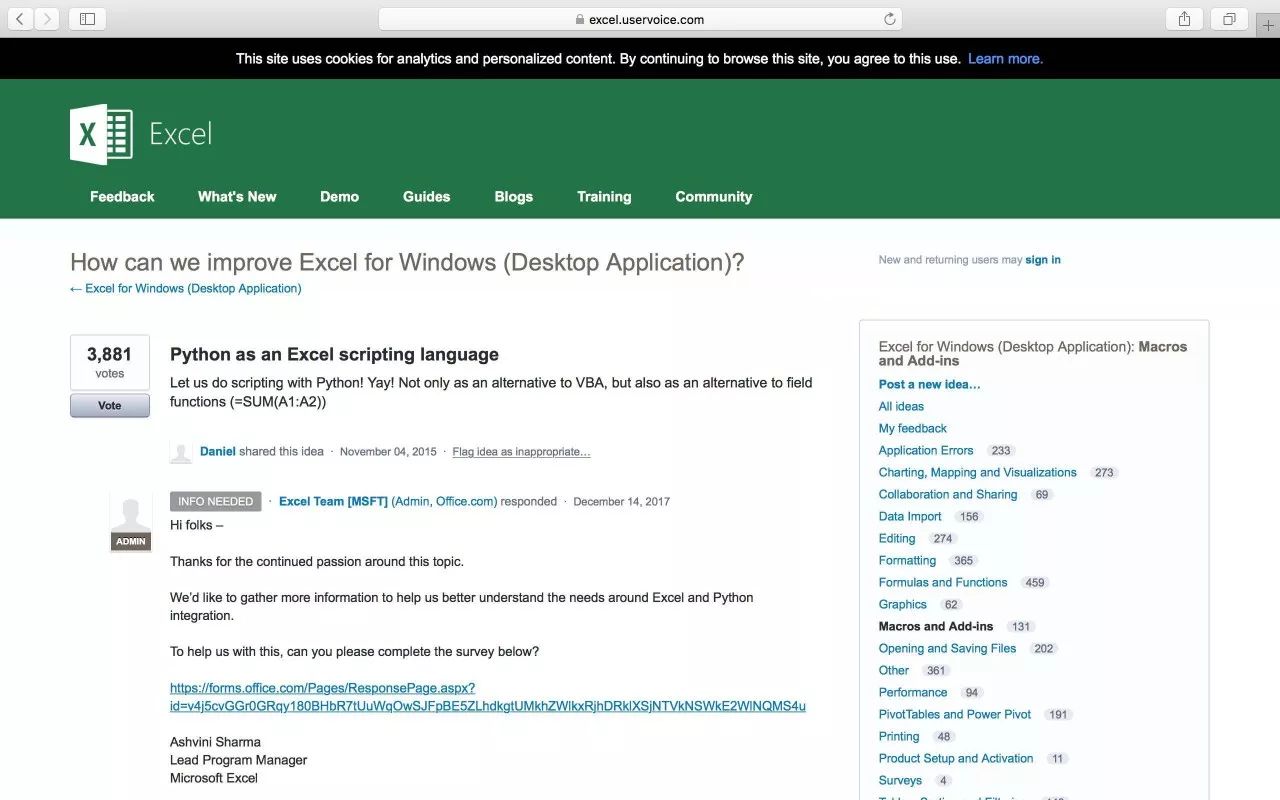Viewport: 1280px width, 800px height.
Task: Select the Performance category
Action: 913,692
